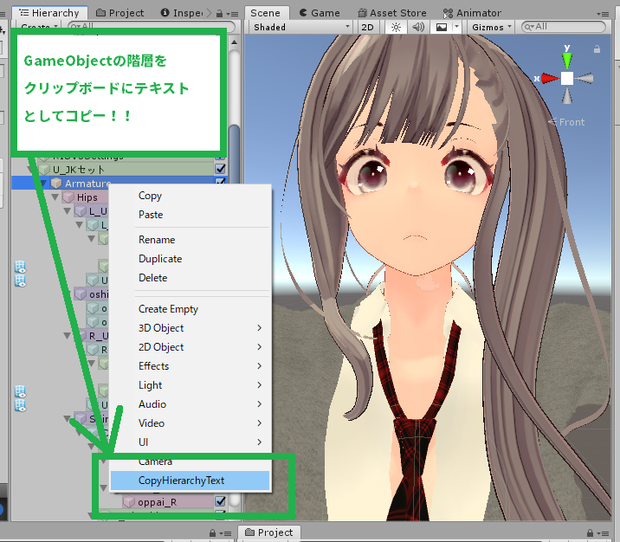
Task: Toggle Hierarchy panel lock icon
Action: pos(219,14)
